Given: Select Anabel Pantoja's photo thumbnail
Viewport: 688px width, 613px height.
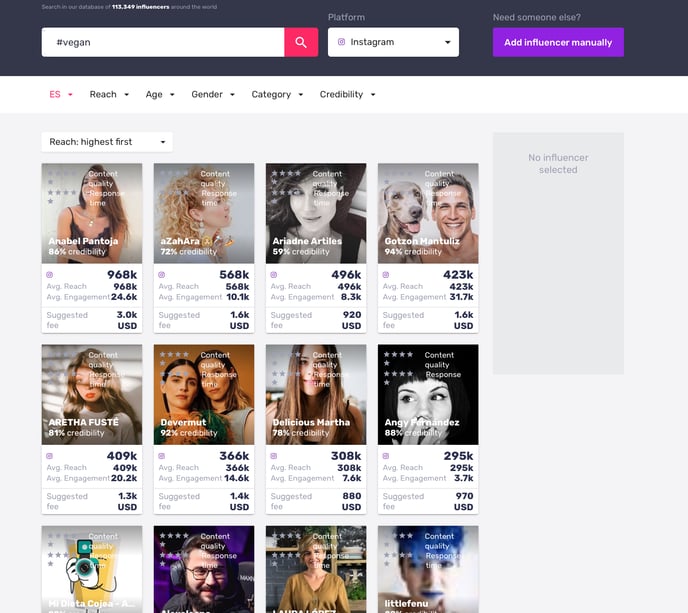Looking at the screenshot, I should 92,213.
